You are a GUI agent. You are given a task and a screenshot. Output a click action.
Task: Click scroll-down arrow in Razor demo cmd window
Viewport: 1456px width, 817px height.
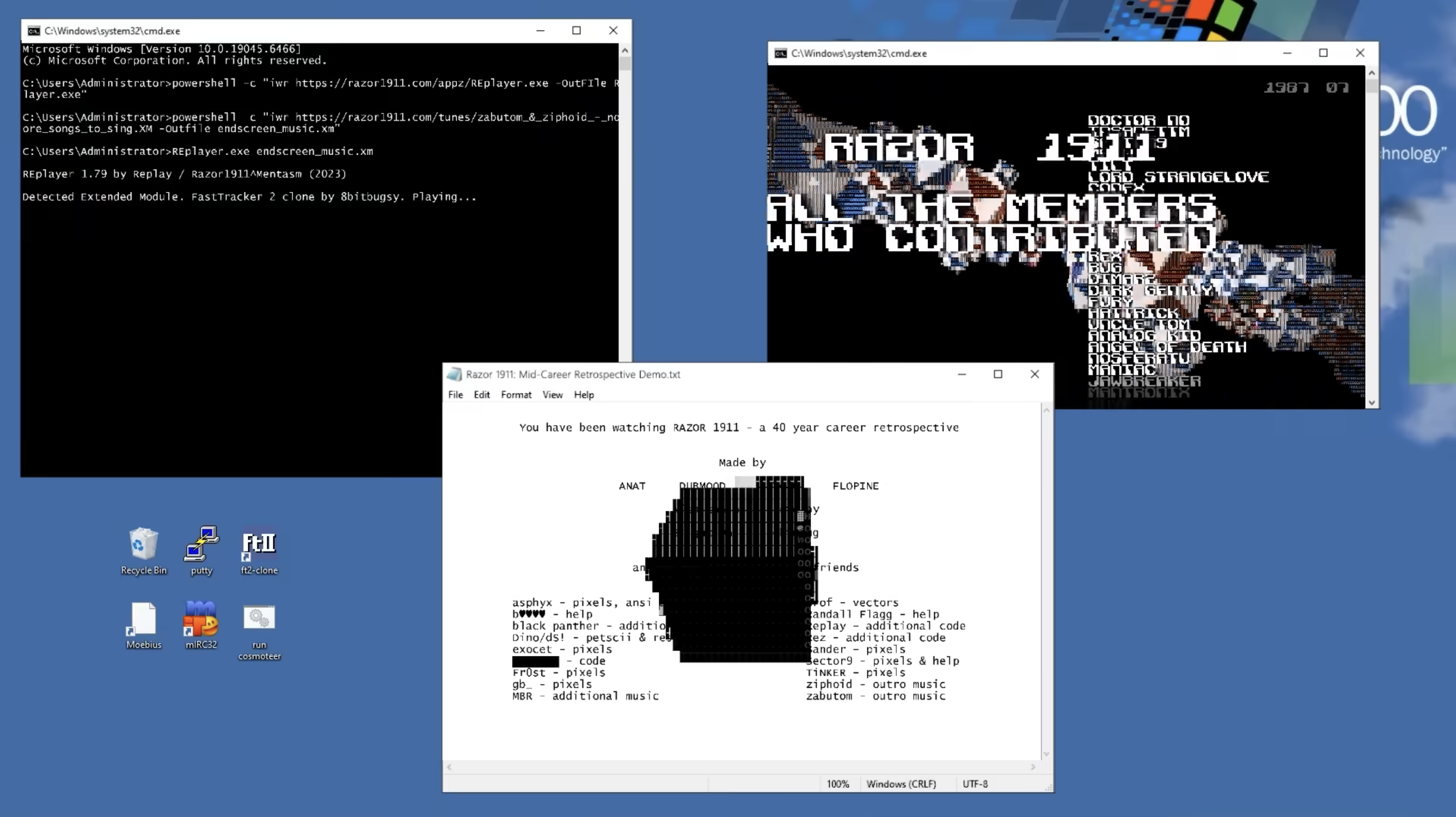point(1372,402)
